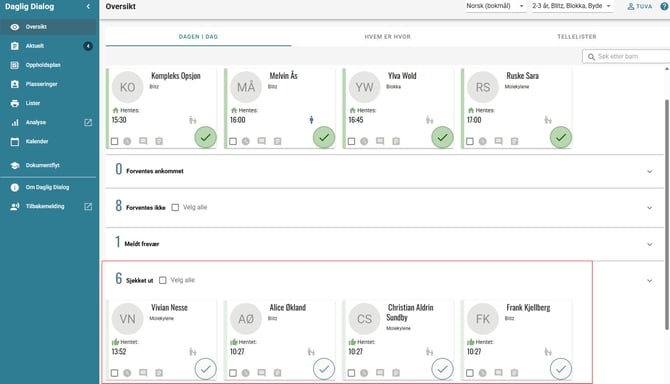Viewport: 670px width, 384px height.
Task: Click green check button on Kompleks Opsjon
Action: 206,138
